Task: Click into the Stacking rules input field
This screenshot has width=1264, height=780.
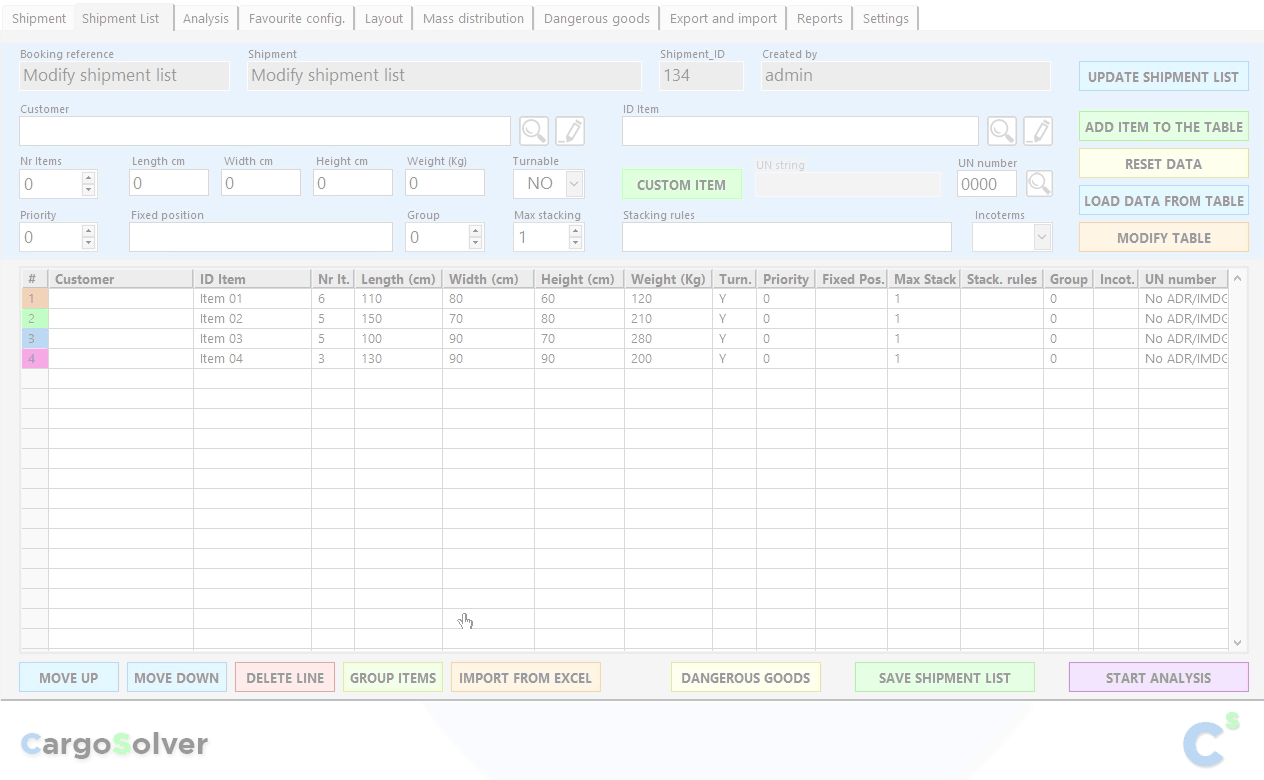Action: coord(786,237)
